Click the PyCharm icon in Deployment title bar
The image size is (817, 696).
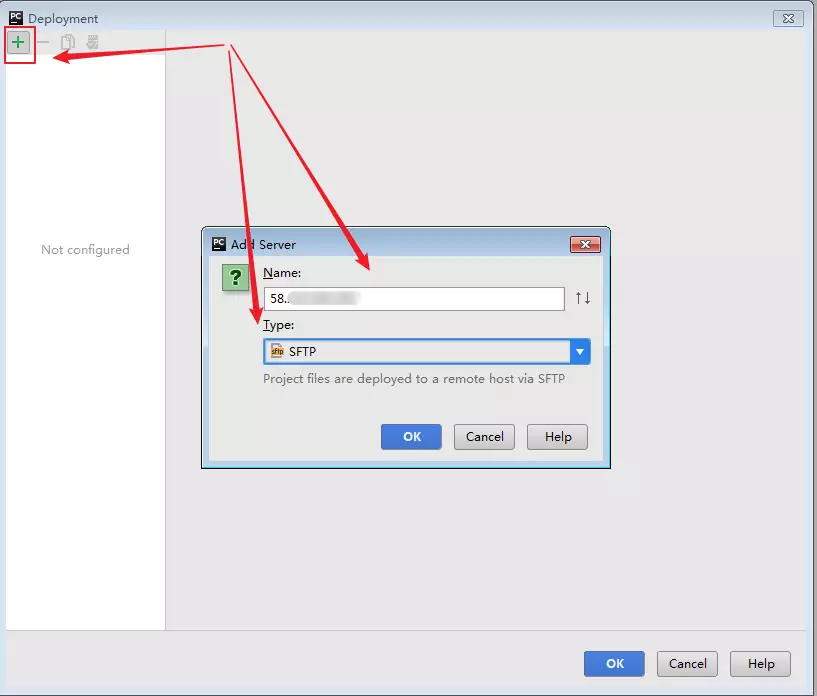(x=16, y=18)
